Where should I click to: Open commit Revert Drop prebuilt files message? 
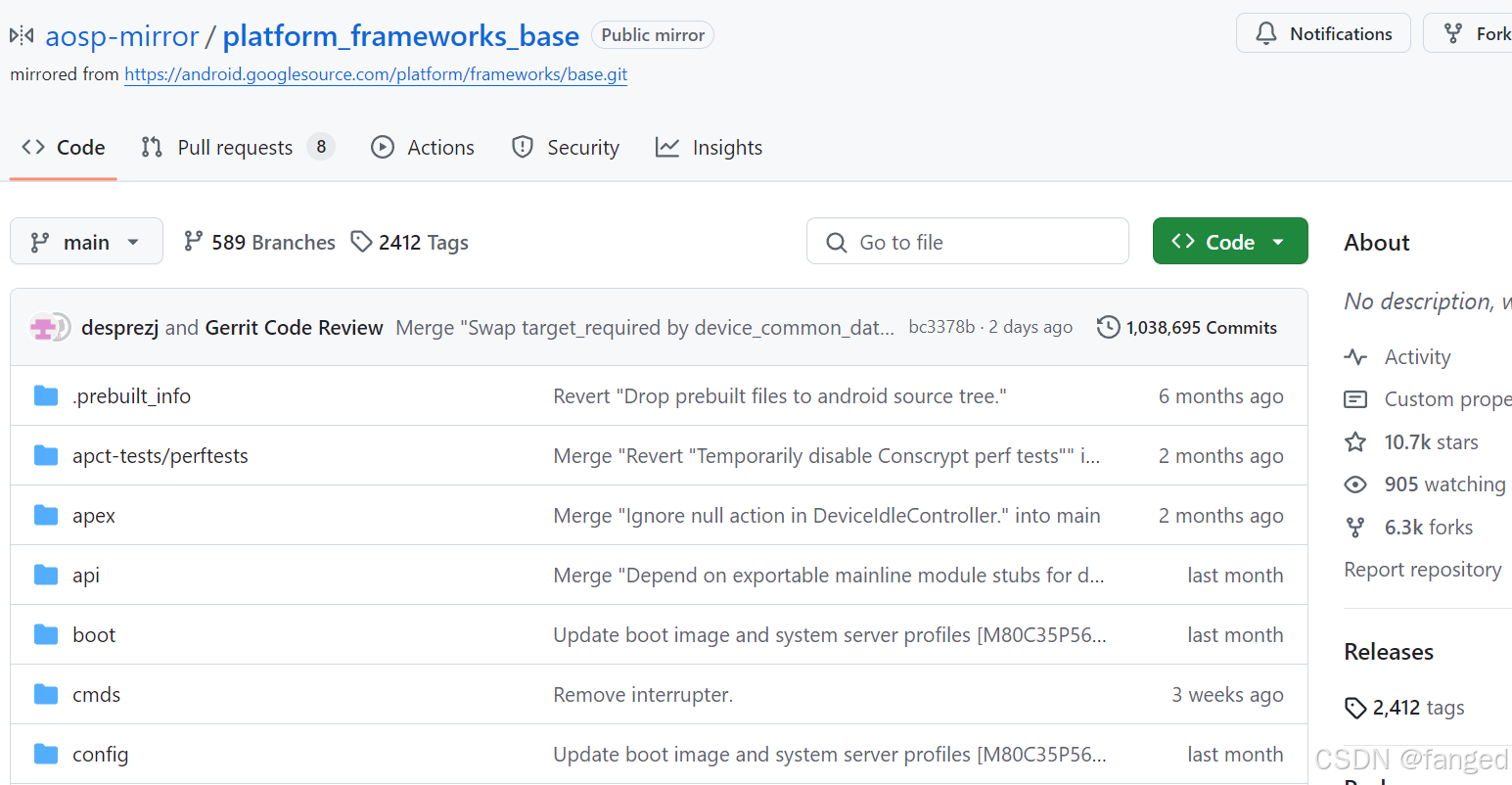pyautogui.click(x=780, y=396)
